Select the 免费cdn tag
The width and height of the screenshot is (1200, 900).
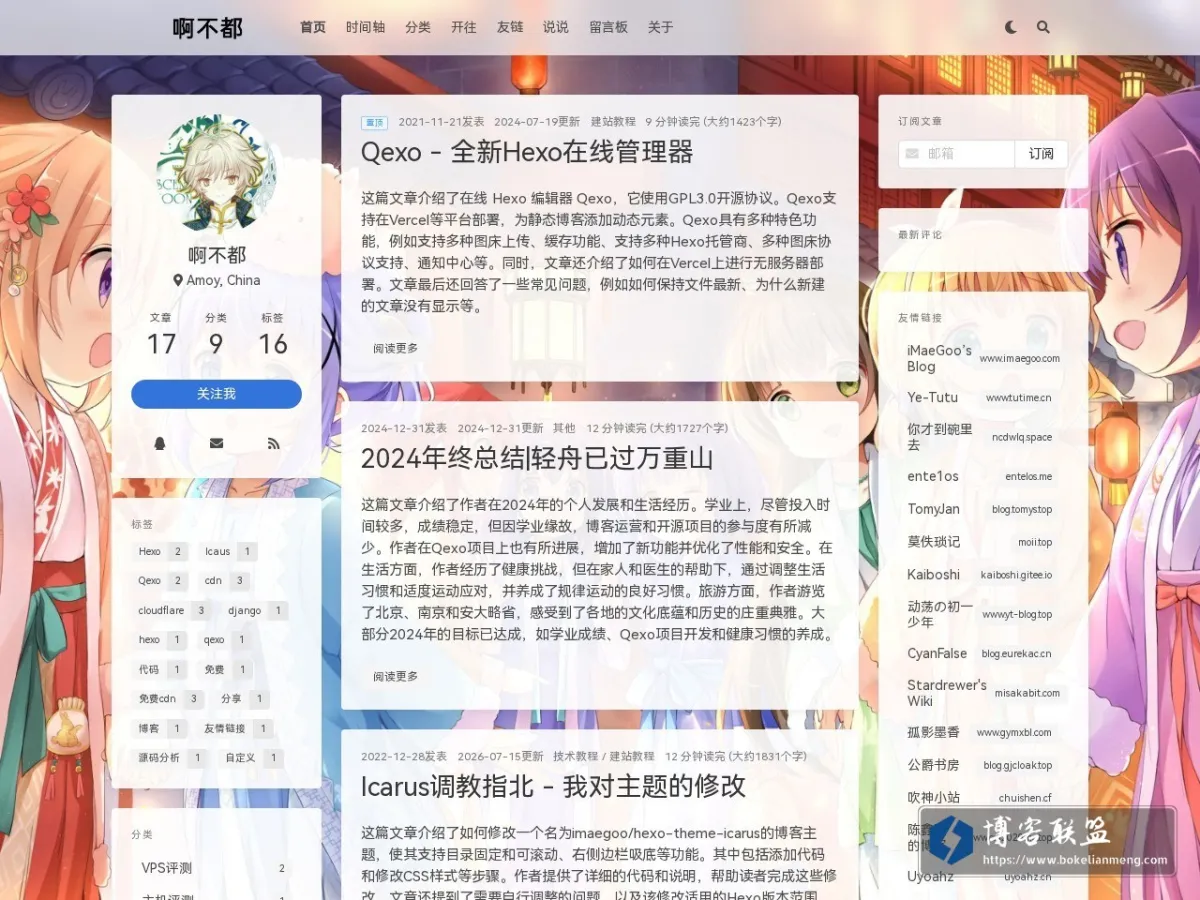point(168,699)
